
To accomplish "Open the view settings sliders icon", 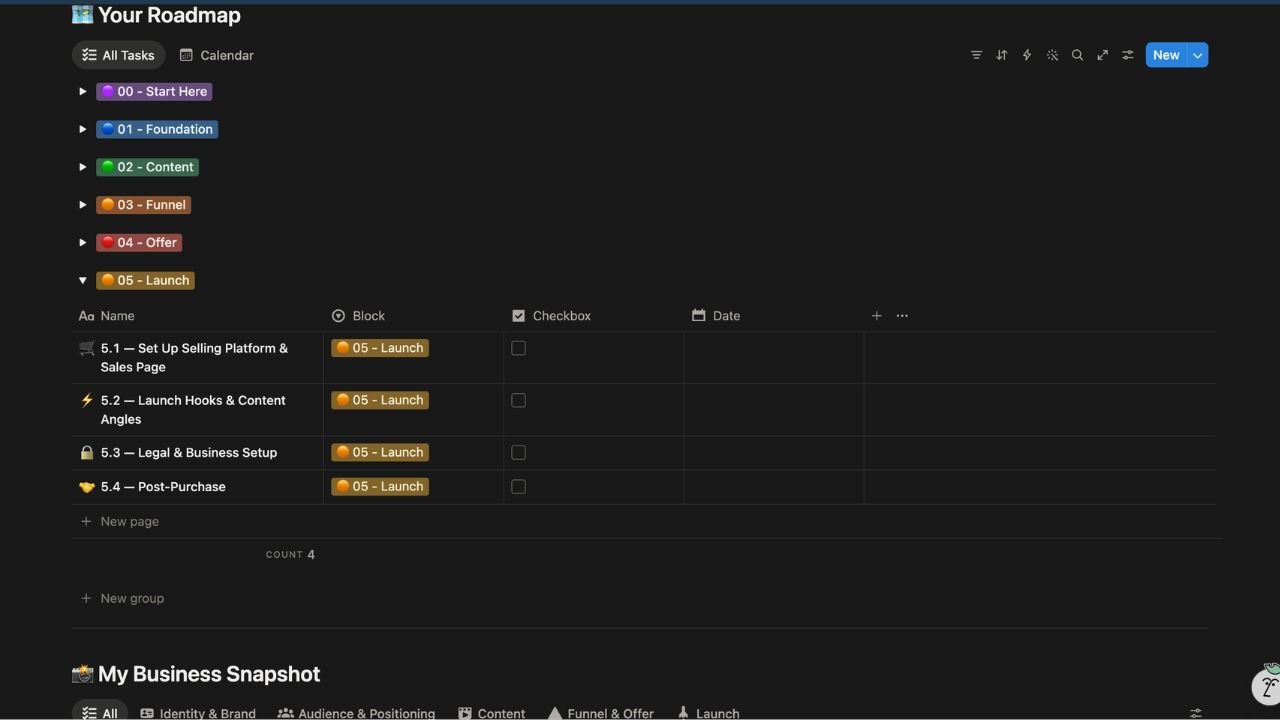I will click(1127, 55).
